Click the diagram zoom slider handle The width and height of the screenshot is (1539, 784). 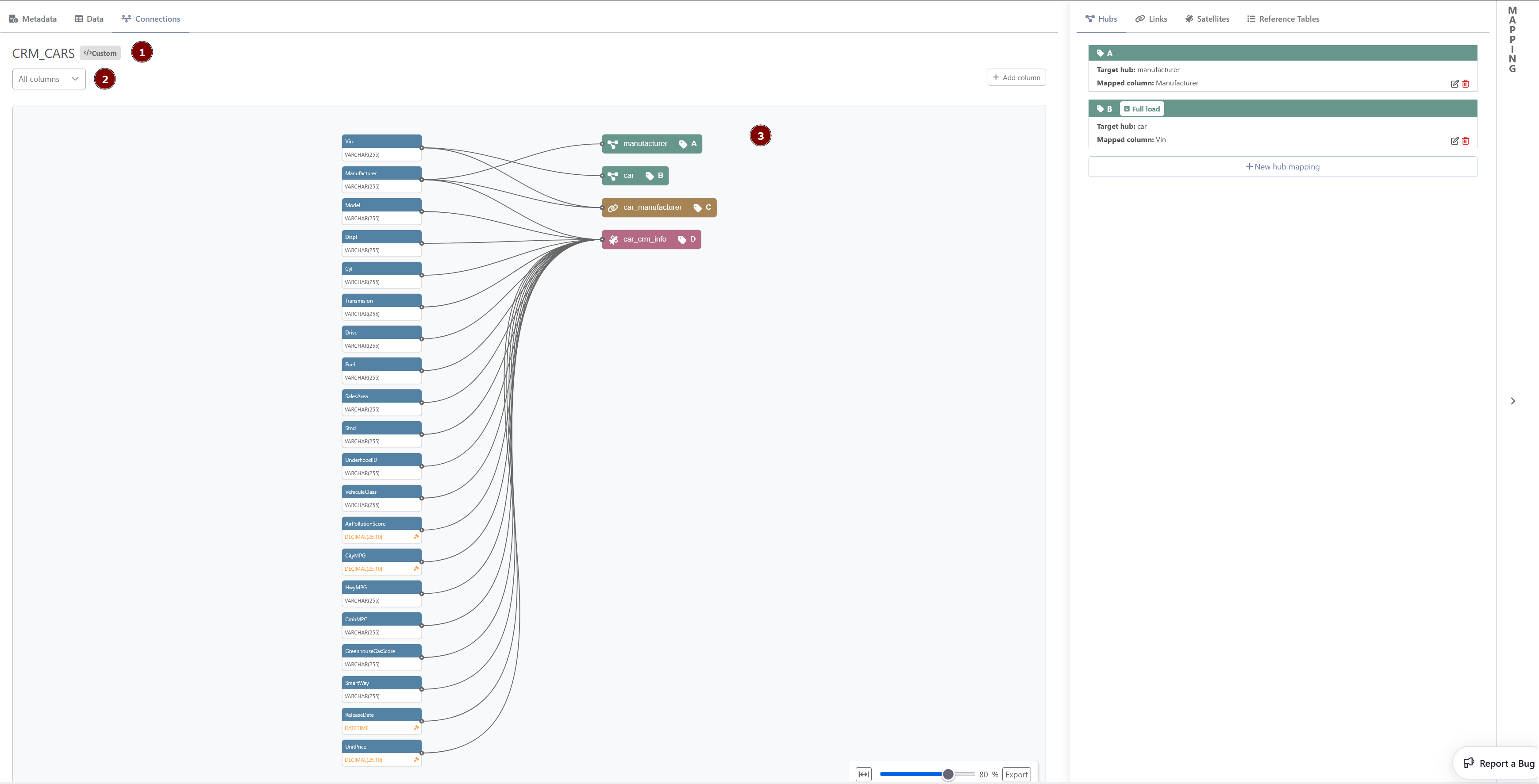947,774
